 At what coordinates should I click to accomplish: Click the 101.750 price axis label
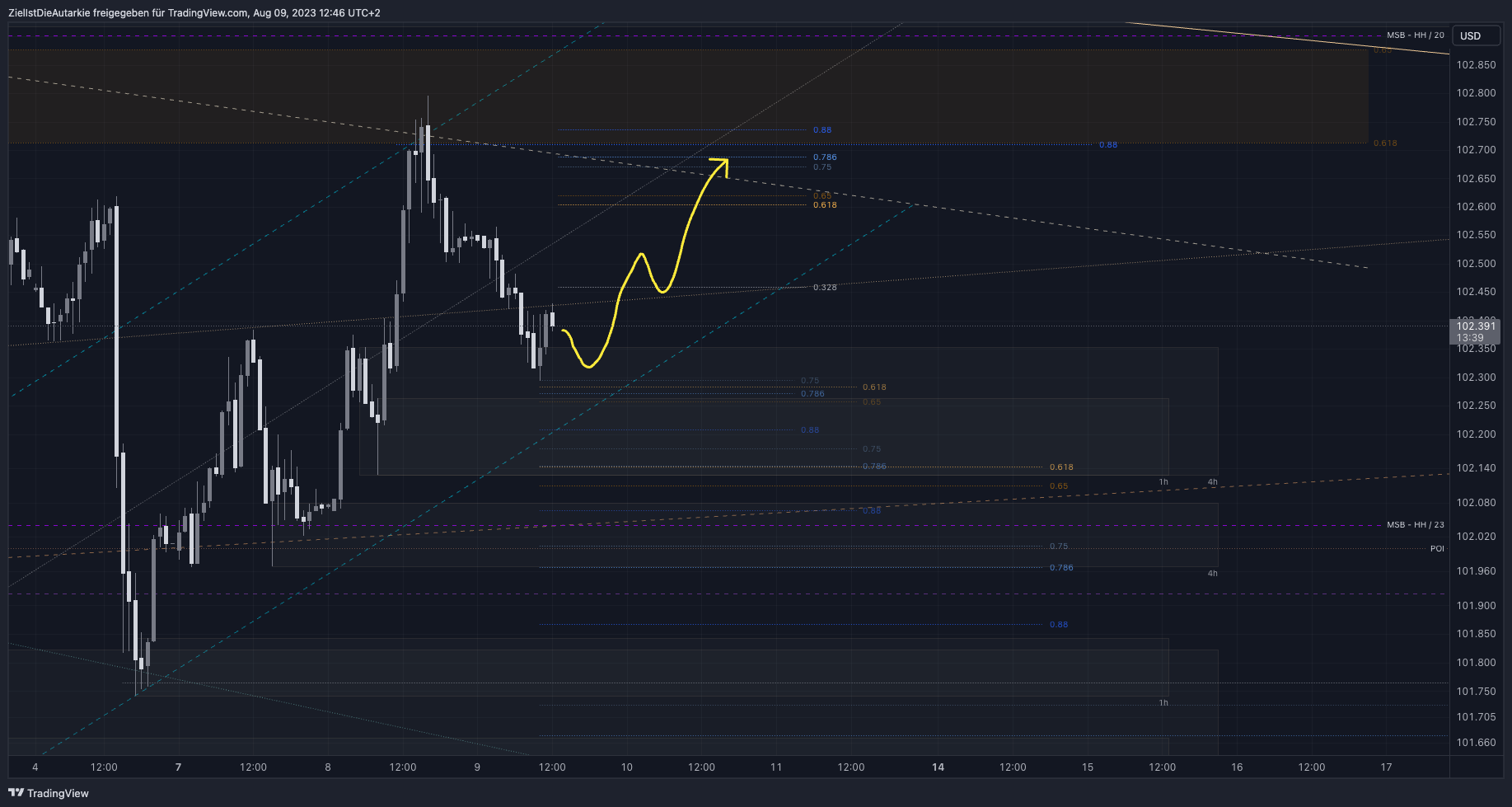pos(1476,692)
